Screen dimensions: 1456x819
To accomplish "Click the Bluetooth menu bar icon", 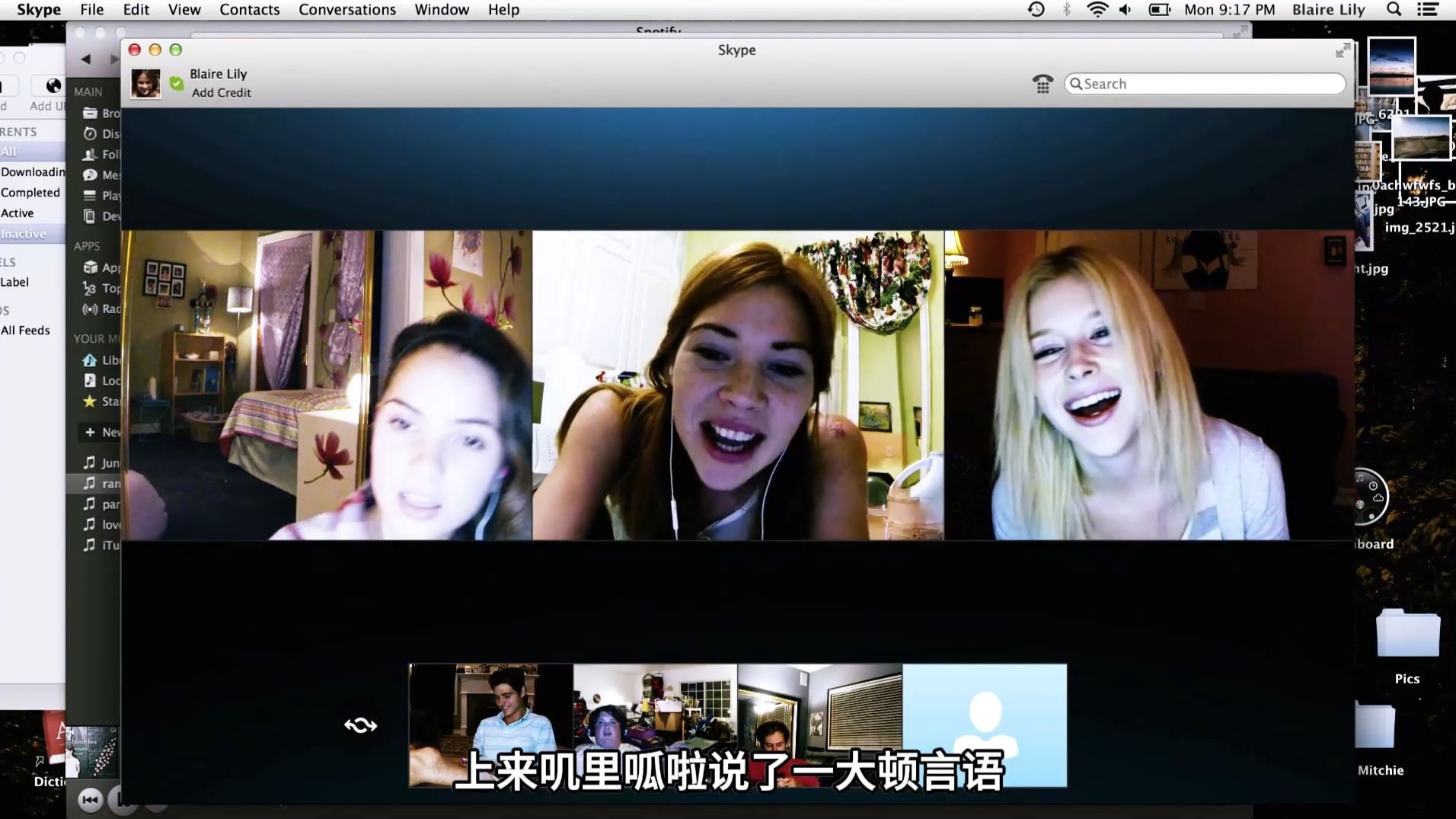I will (x=1066, y=10).
